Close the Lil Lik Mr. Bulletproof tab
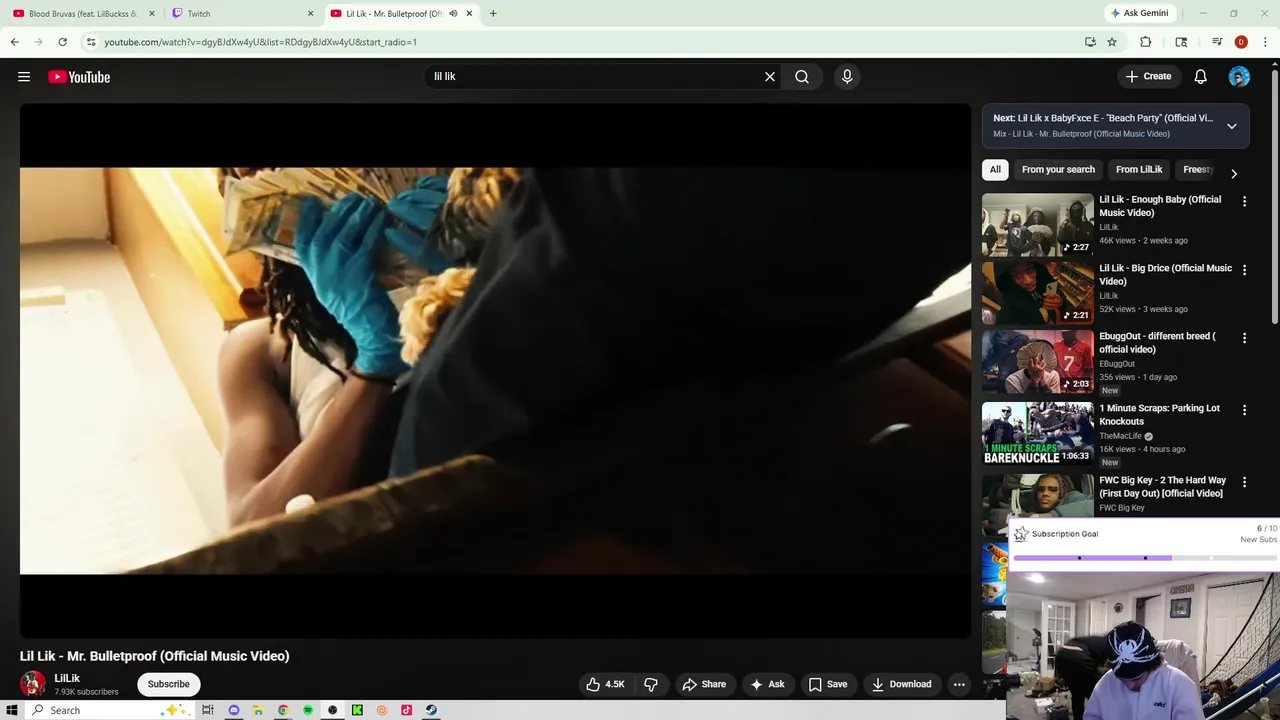 point(469,14)
